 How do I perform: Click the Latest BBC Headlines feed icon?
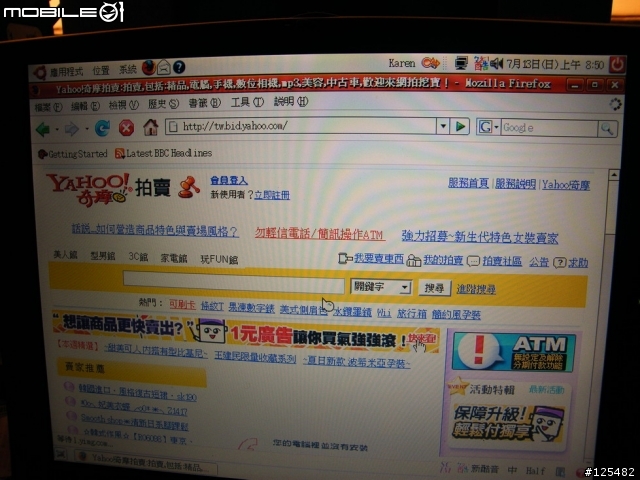tap(120, 153)
